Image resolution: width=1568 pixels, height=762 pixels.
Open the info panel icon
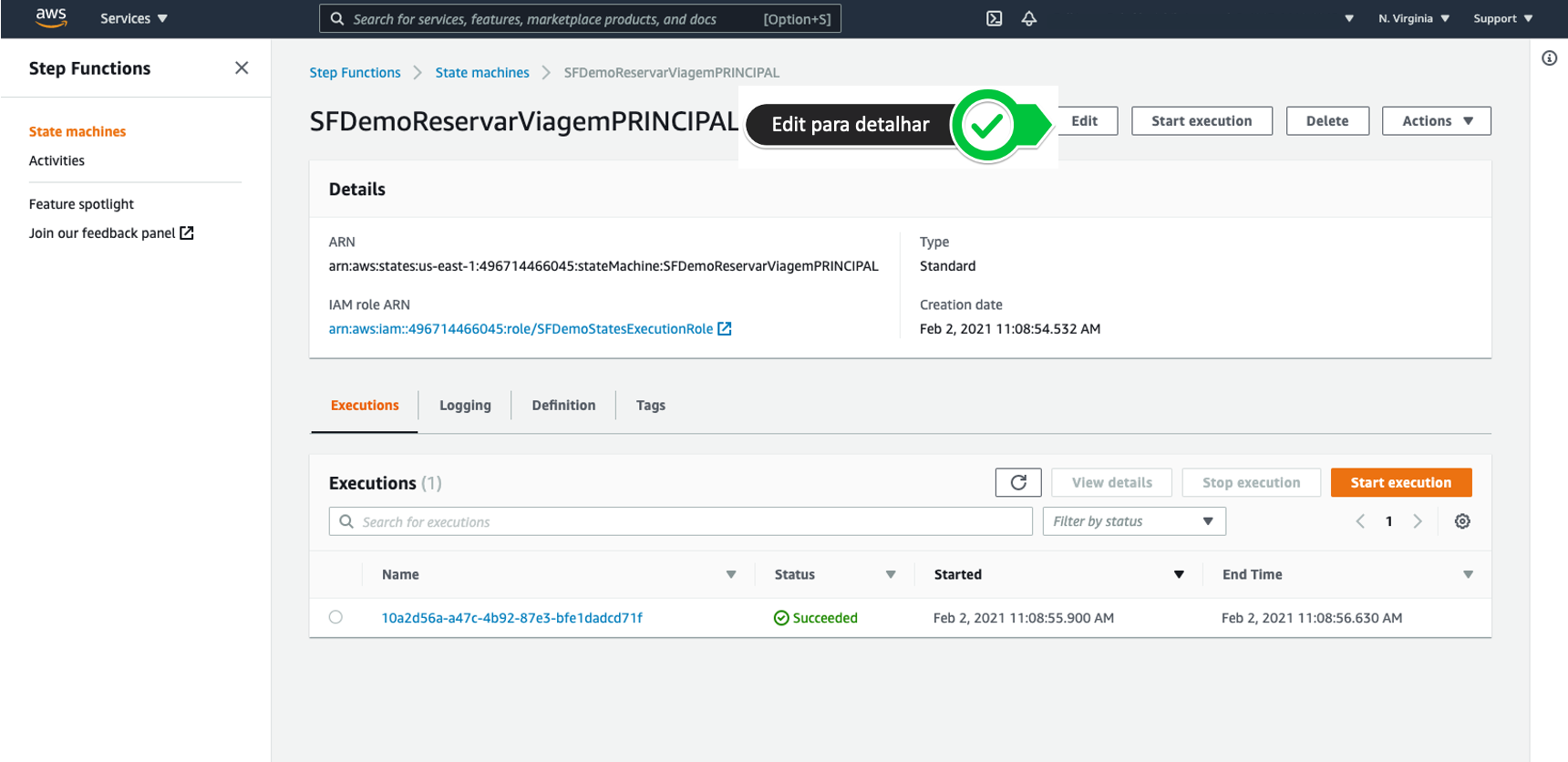(1549, 58)
